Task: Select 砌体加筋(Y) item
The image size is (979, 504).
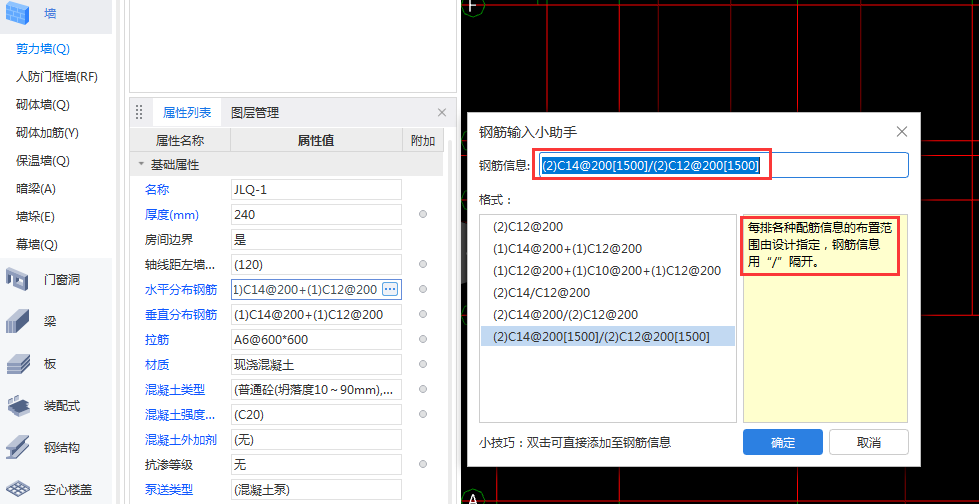Action: pyautogui.click(x=47, y=132)
